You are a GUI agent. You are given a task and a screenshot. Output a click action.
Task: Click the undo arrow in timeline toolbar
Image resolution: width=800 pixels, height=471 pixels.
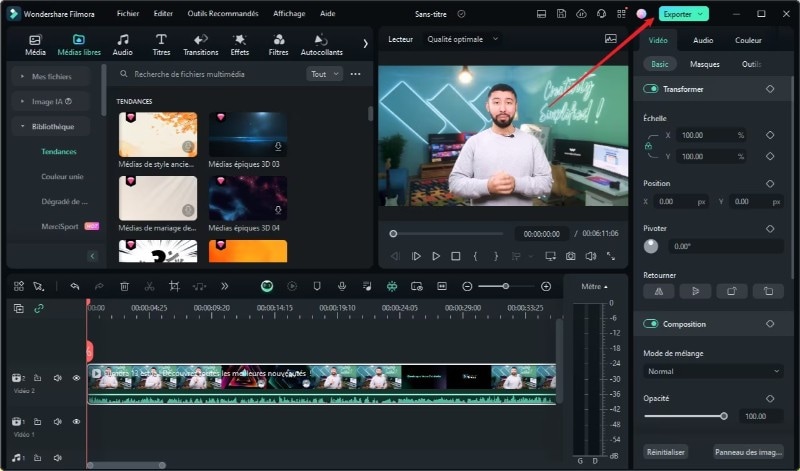pos(74,286)
